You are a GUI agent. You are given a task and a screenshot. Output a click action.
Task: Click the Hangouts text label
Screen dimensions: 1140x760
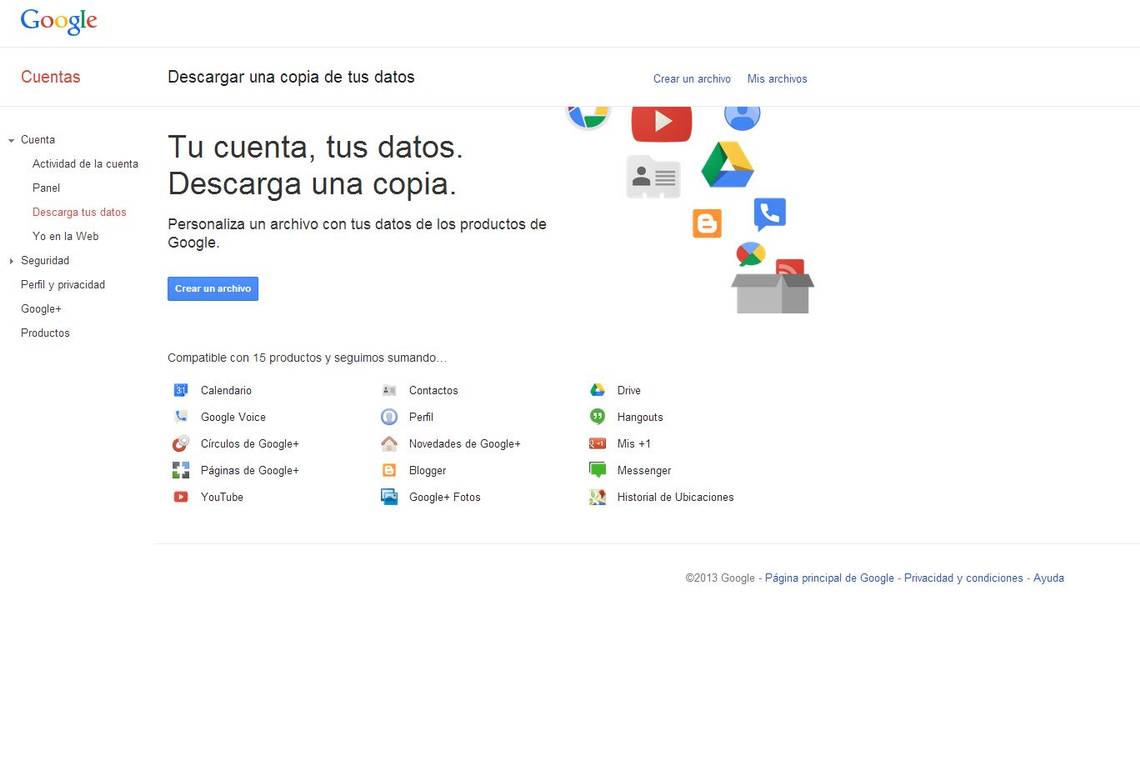coord(640,417)
